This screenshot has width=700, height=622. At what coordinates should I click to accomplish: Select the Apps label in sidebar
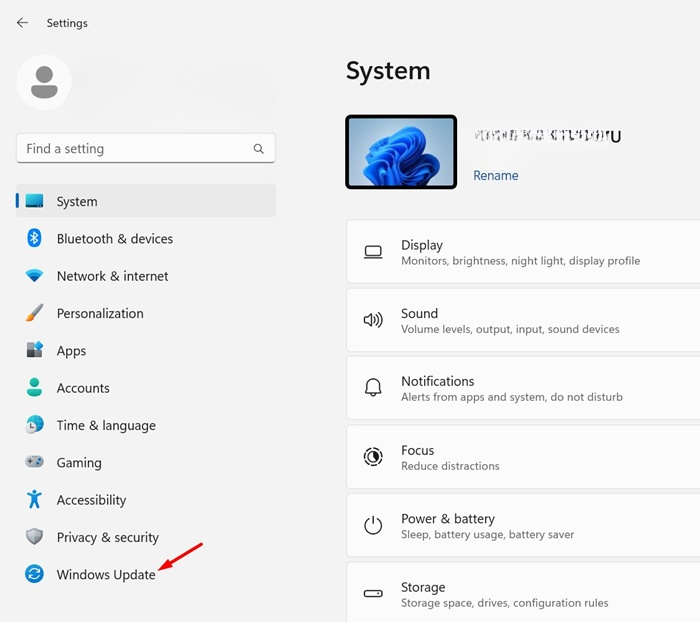(x=71, y=351)
